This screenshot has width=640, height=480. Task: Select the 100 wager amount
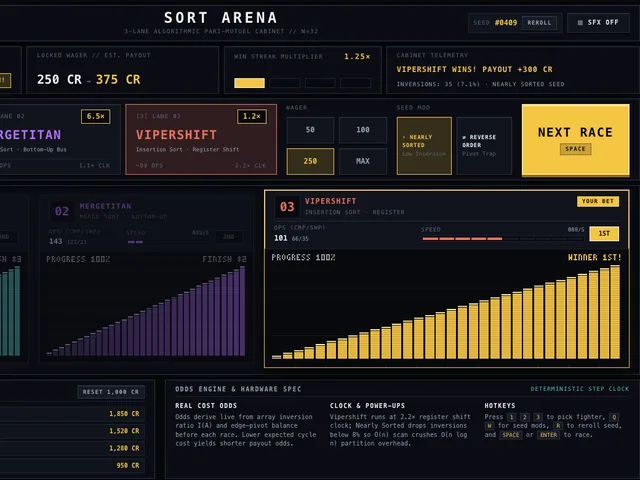click(362, 130)
